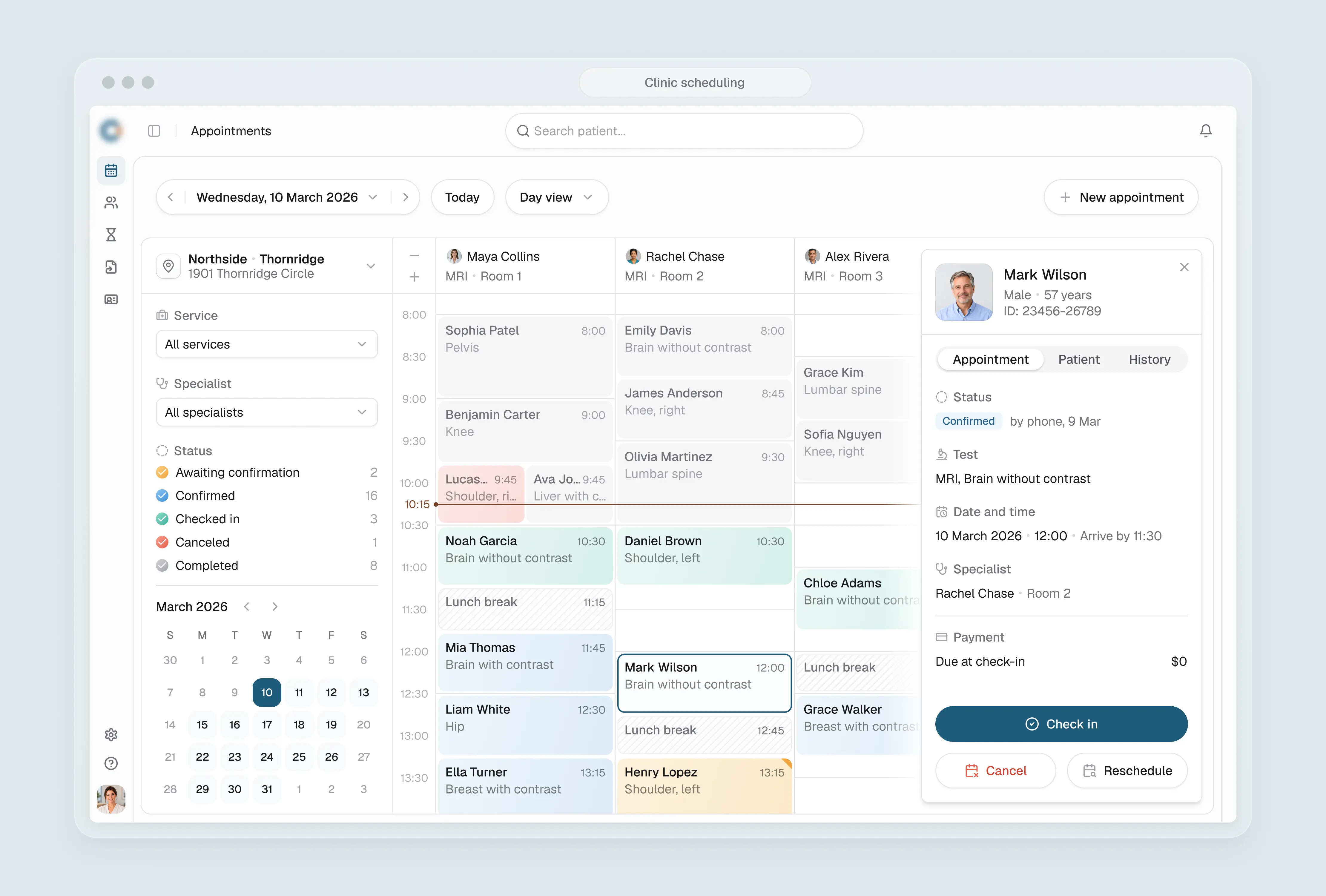Show next month in mini calendar
The width and height of the screenshot is (1326, 896).
(275, 606)
